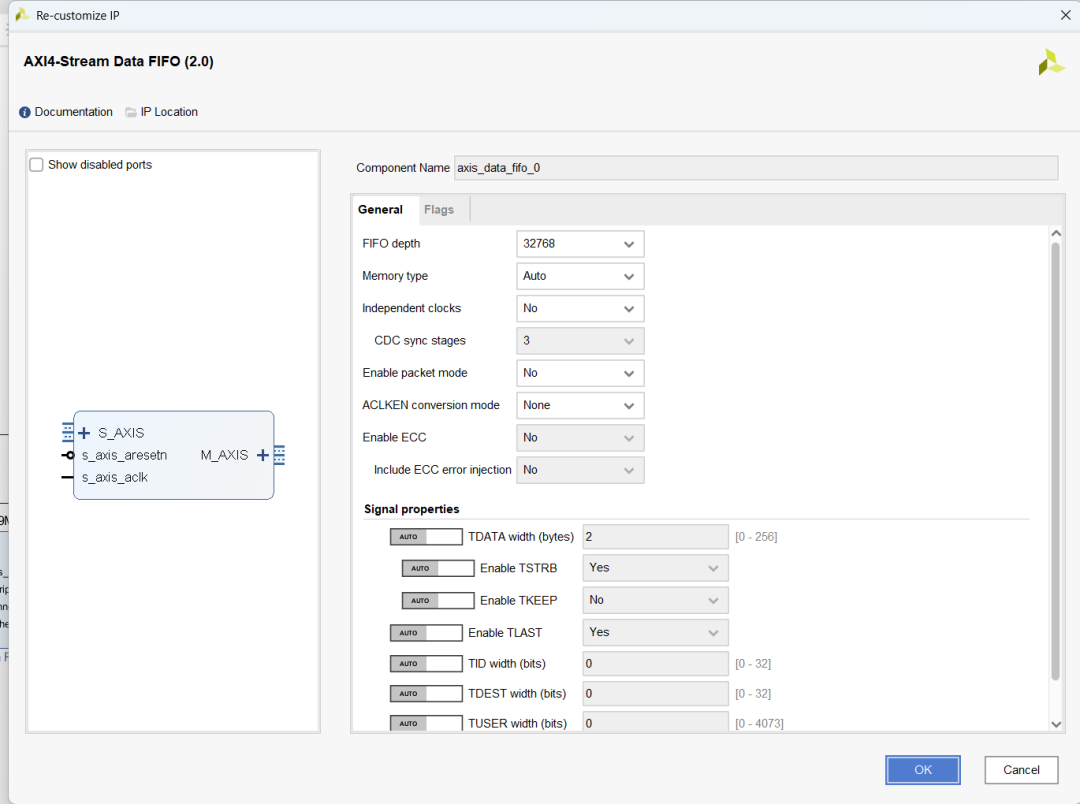Enable the Show disabled ports checkbox
This screenshot has height=804, width=1080.
pyautogui.click(x=37, y=165)
